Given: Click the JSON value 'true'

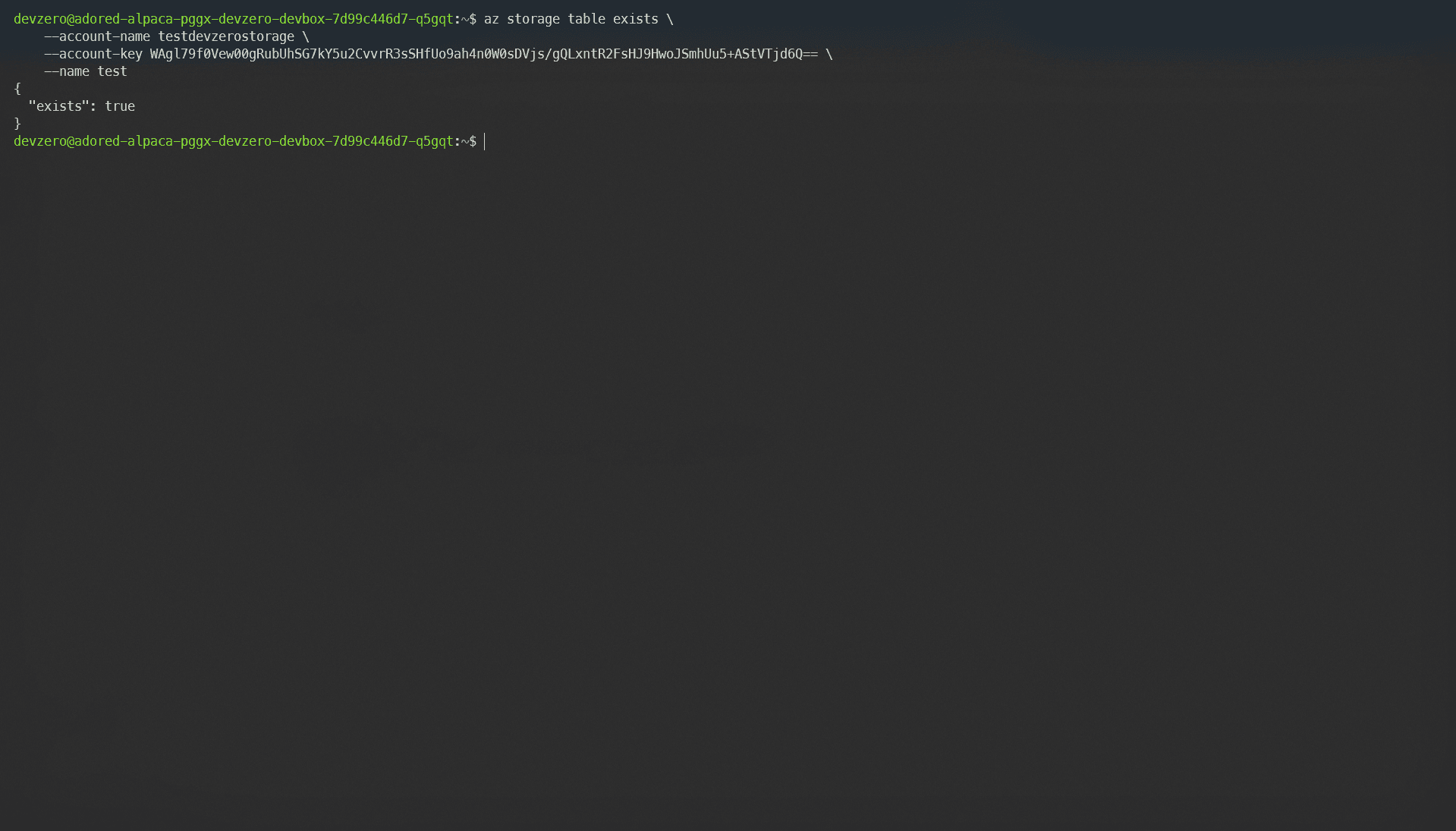Looking at the screenshot, I should click(122, 106).
